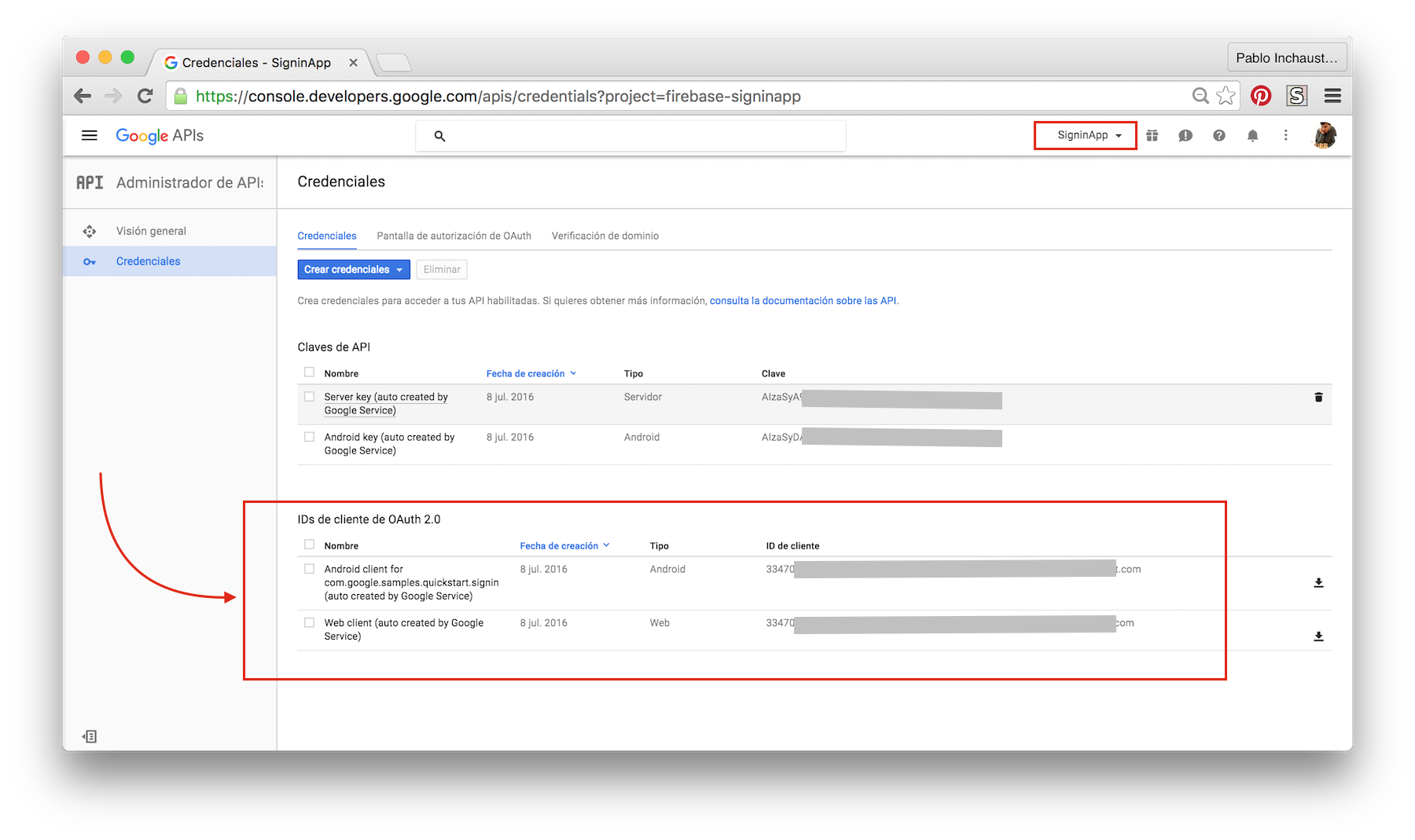Click the Administrador de API heading

click(189, 182)
